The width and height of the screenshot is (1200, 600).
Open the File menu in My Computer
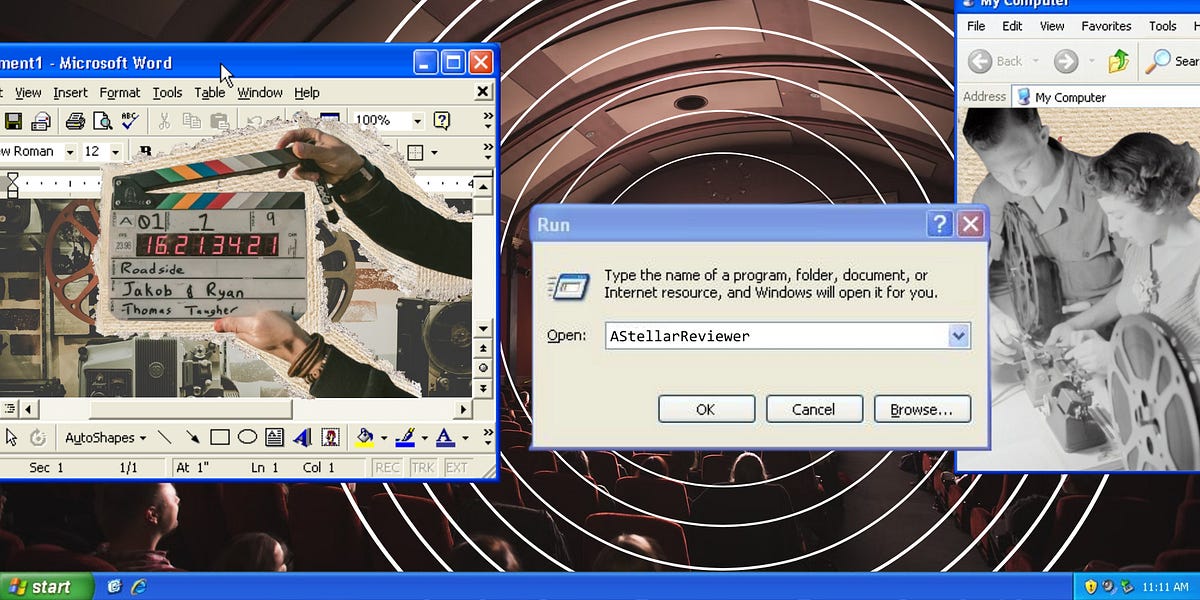click(976, 26)
